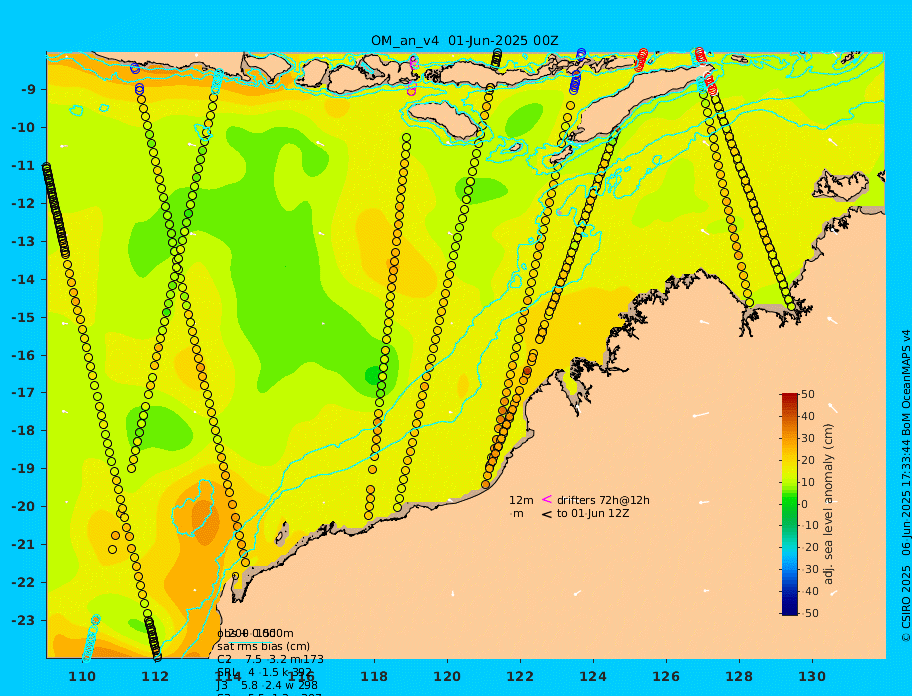Click the colorbar tick label 50
Screen dimensions: 912x696
pos(808,395)
